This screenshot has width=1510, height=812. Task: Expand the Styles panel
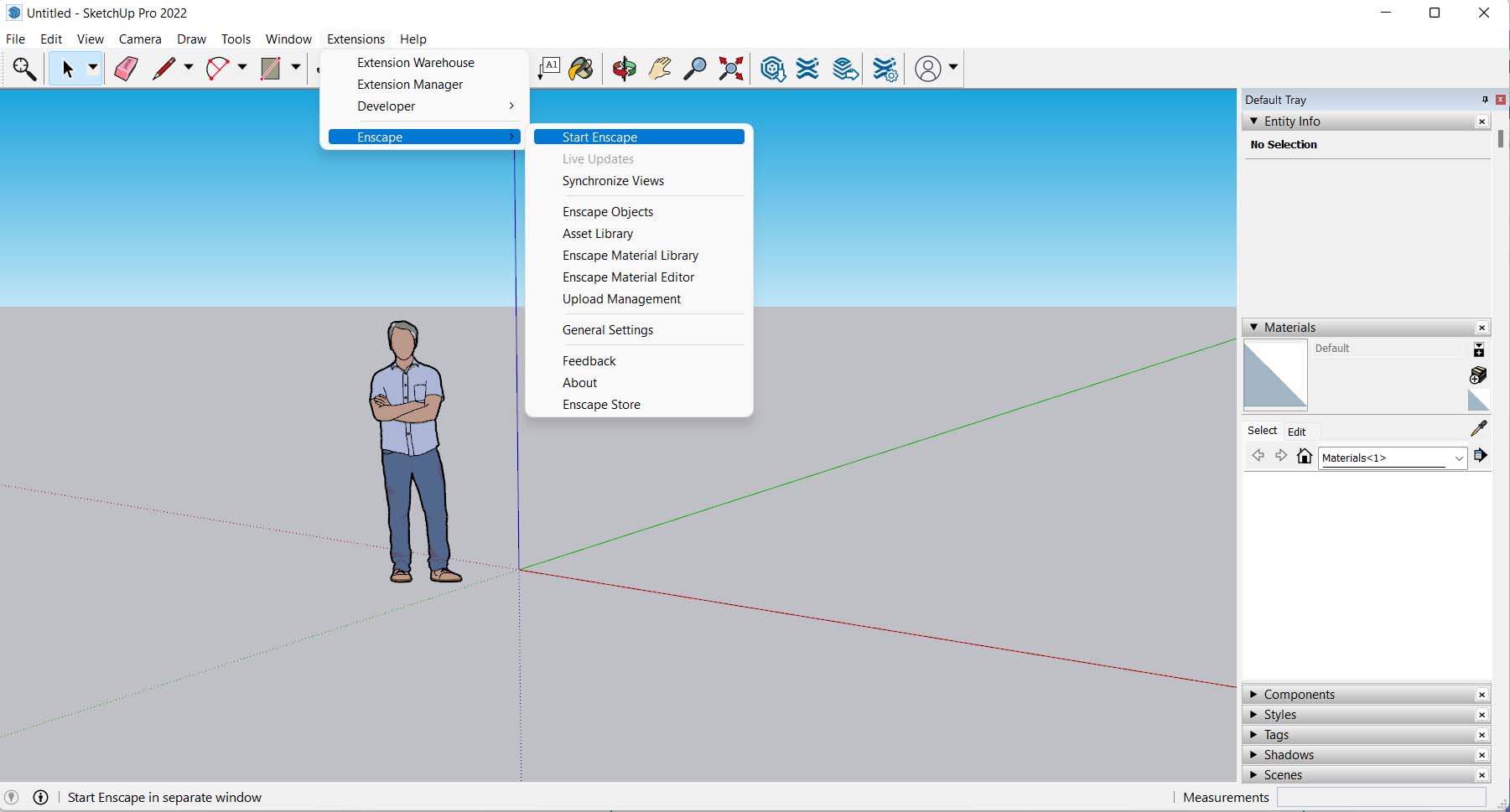1254,715
